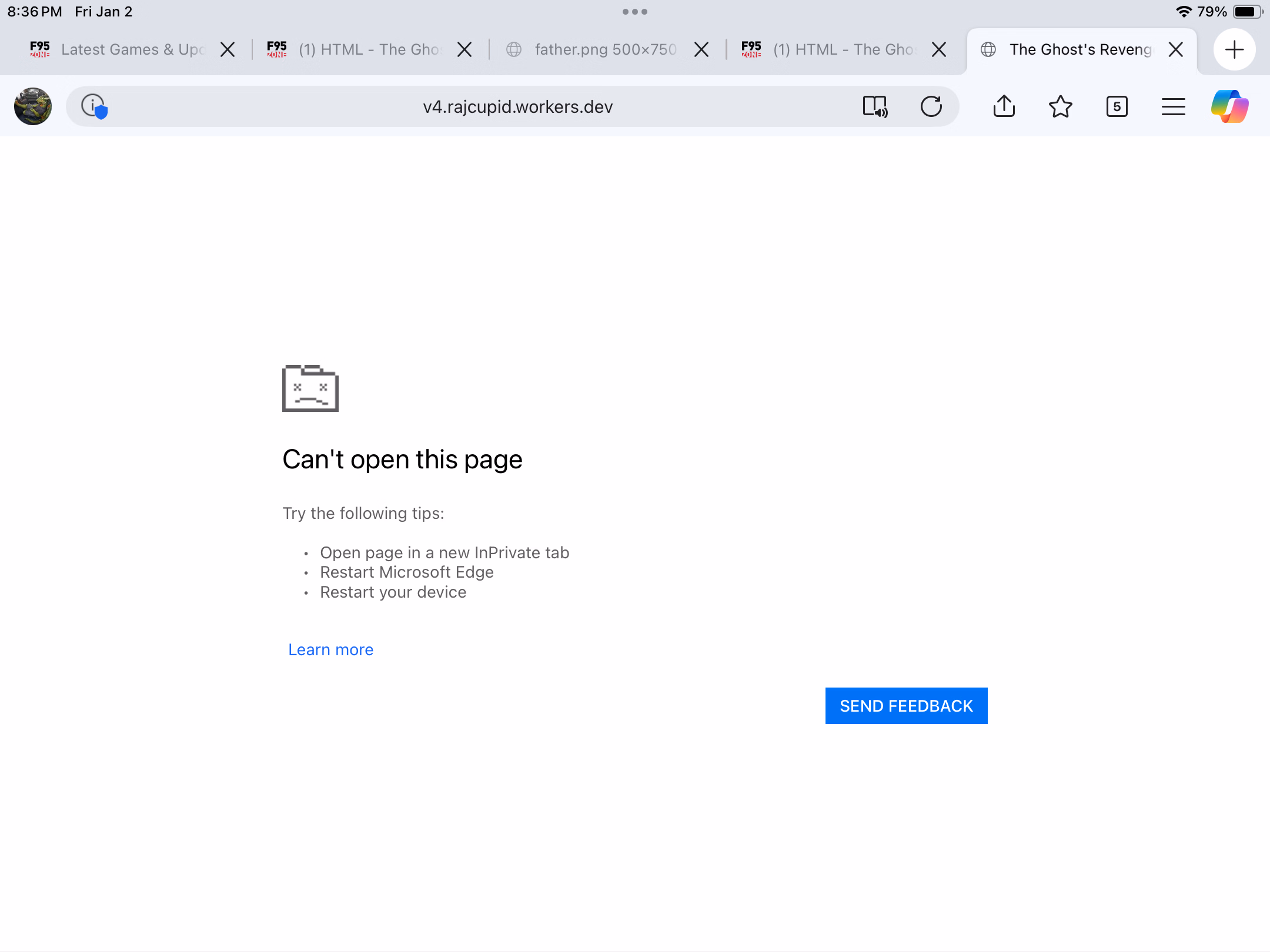Tap the Read Aloud reader icon
Image resolution: width=1270 pixels, height=952 pixels.
coord(875,106)
